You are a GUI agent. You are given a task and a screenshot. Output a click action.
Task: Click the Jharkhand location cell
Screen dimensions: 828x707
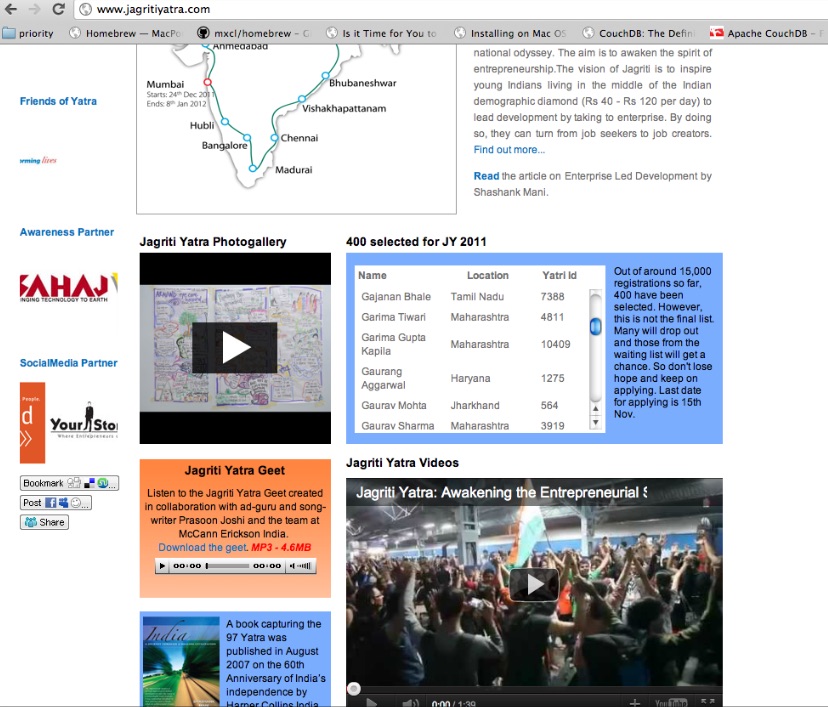click(x=475, y=406)
